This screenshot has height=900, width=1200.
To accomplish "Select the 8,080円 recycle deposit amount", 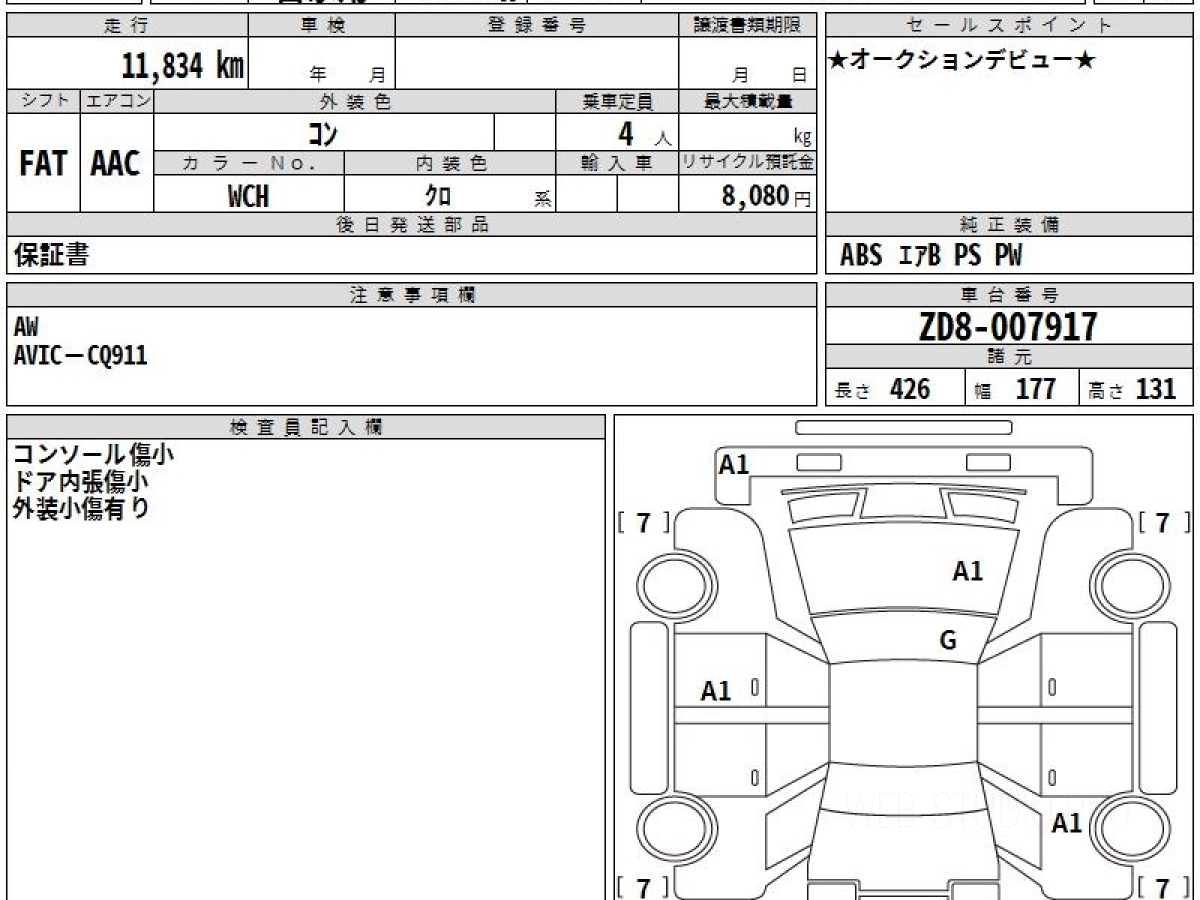I will coord(766,196).
